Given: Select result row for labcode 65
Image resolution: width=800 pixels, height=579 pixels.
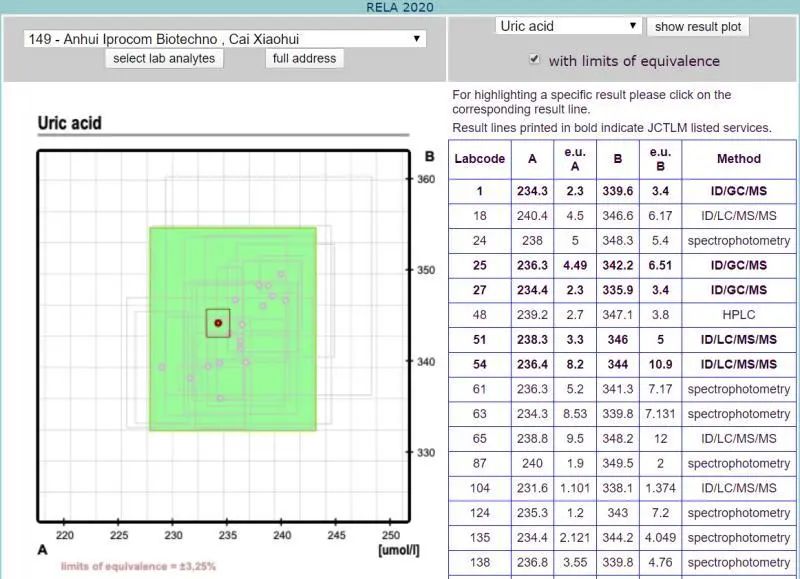Looking at the screenshot, I should [620, 439].
